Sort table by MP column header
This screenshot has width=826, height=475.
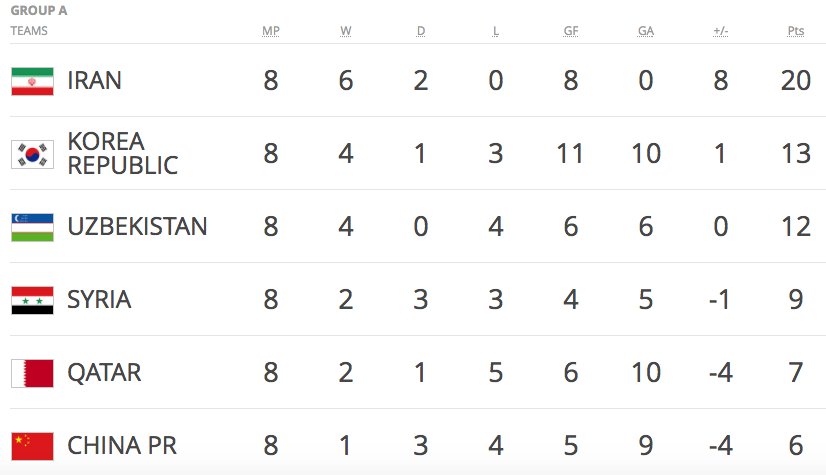pyautogui.click(x=270, y=31)
